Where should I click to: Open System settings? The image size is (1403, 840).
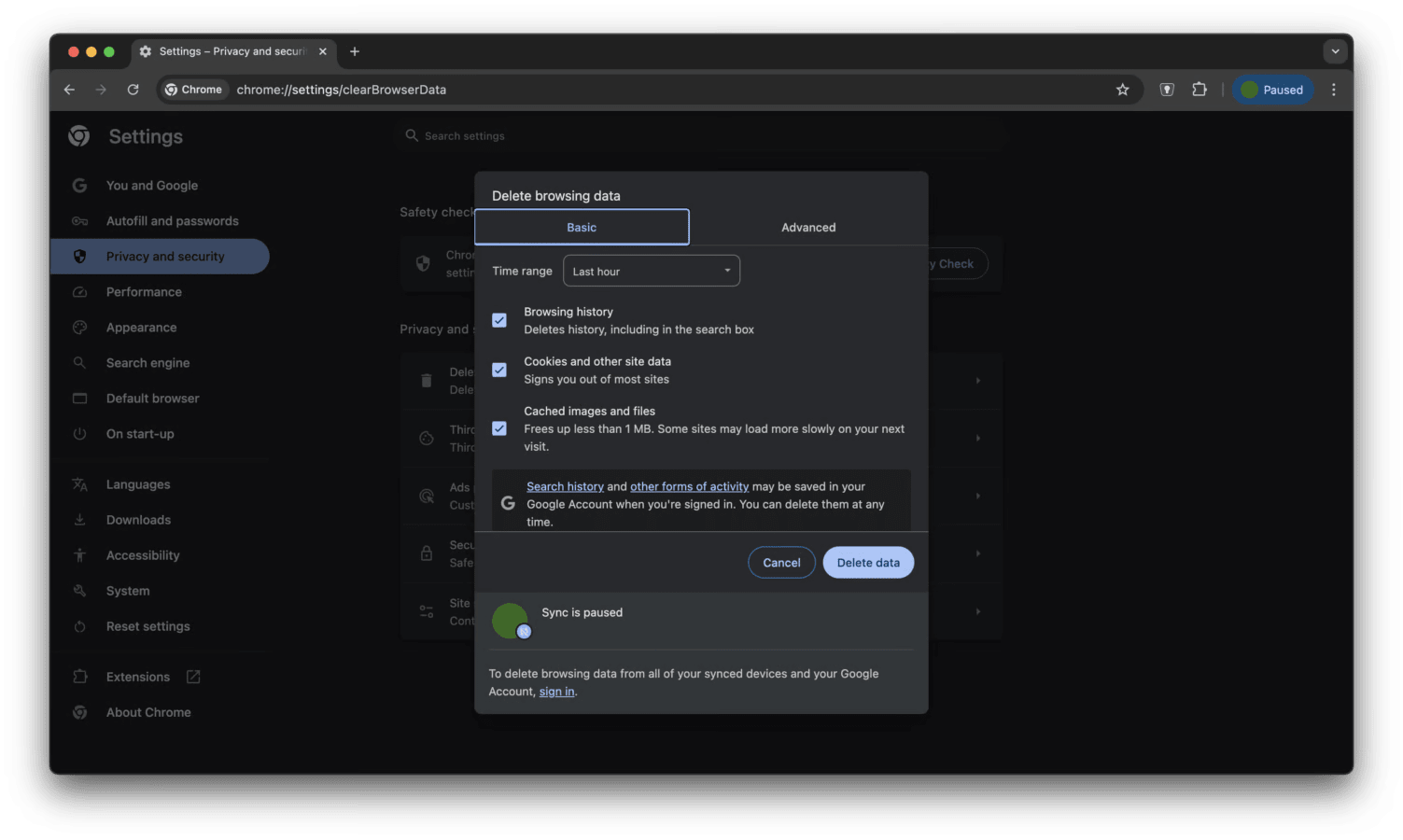[128, 591]
